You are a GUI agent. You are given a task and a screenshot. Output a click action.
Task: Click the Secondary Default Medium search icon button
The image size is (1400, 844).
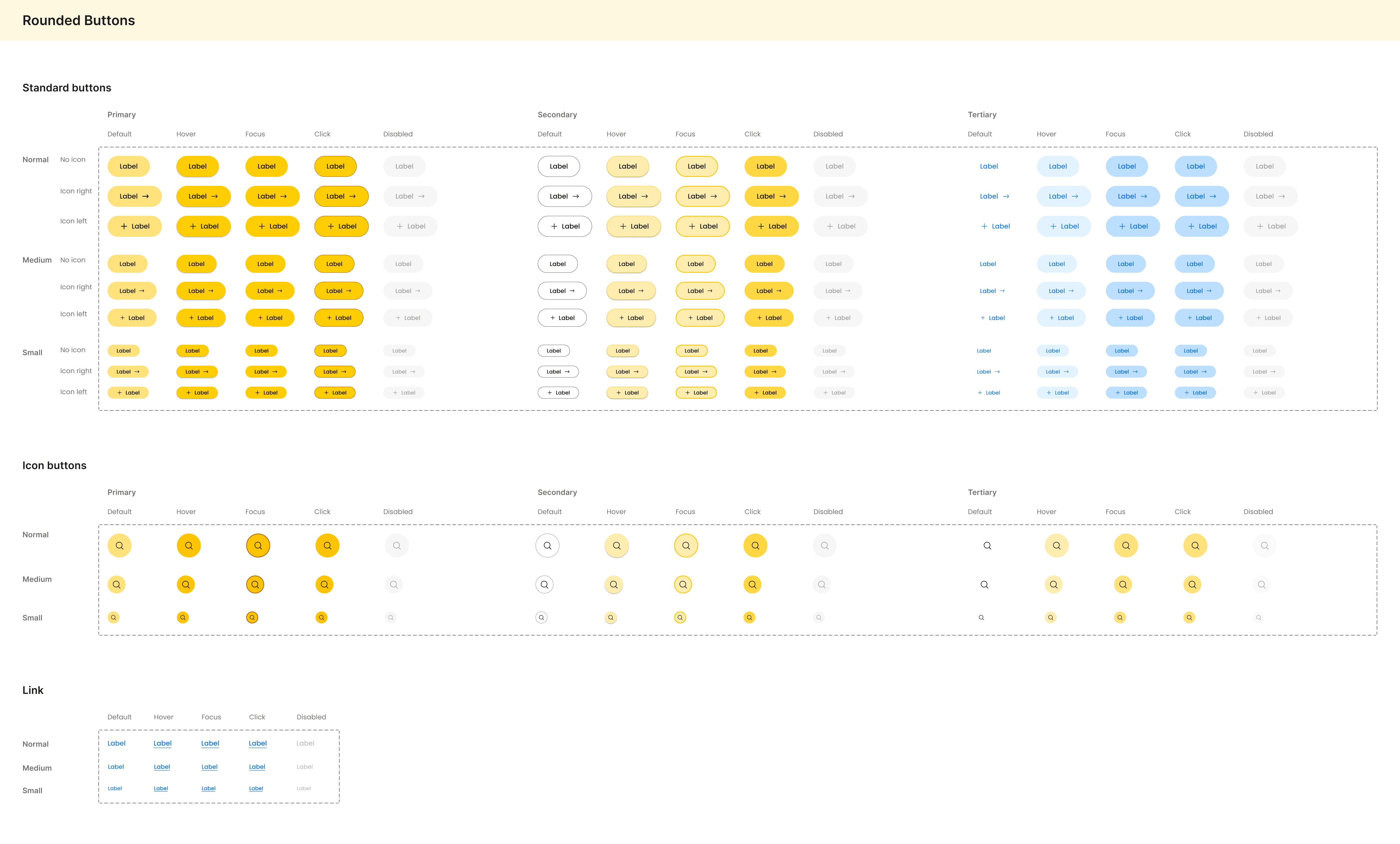click(x=544, y=584)
